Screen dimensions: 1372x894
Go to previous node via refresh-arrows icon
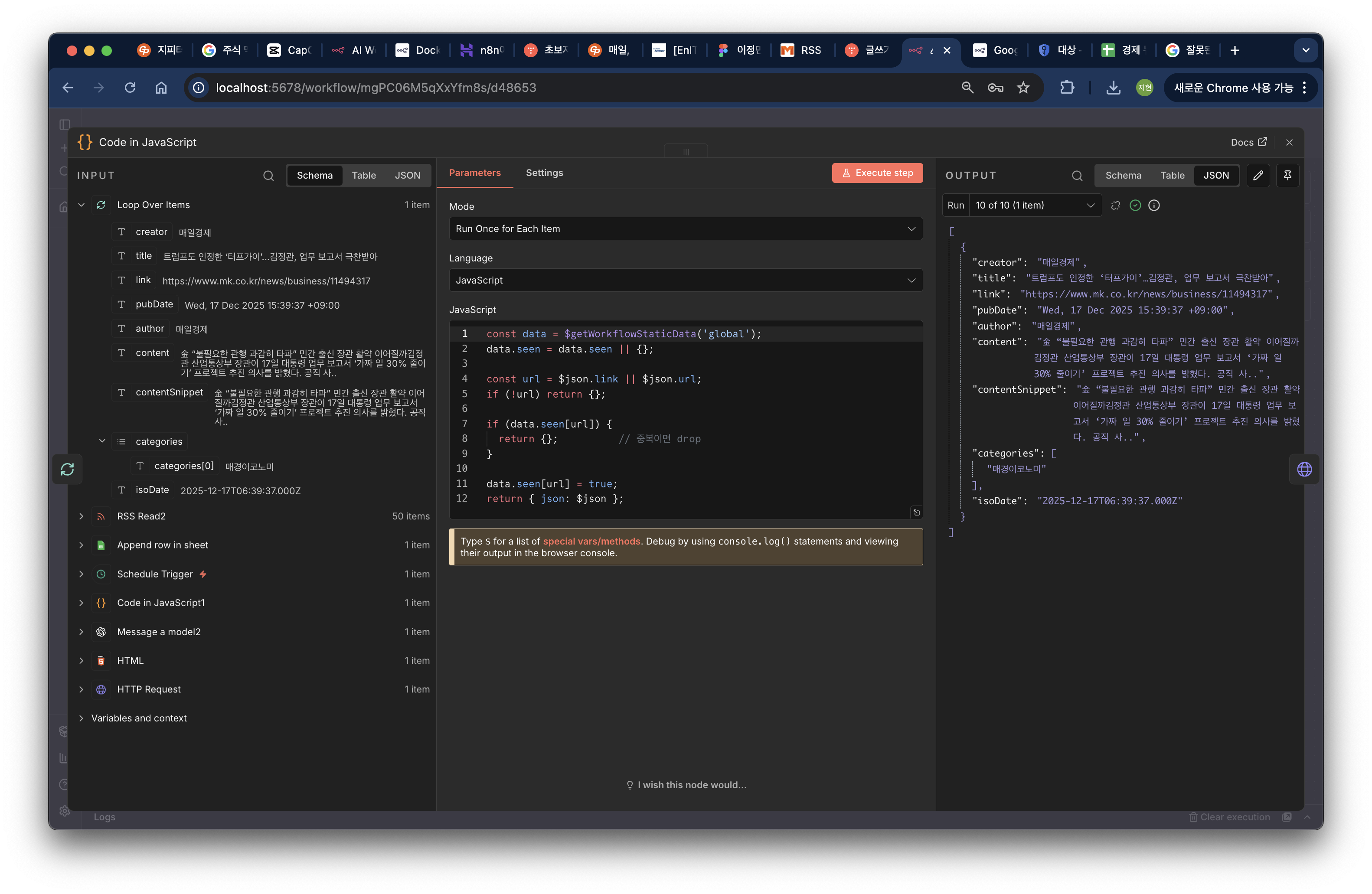pyautogui.click(x=68, y=469)
